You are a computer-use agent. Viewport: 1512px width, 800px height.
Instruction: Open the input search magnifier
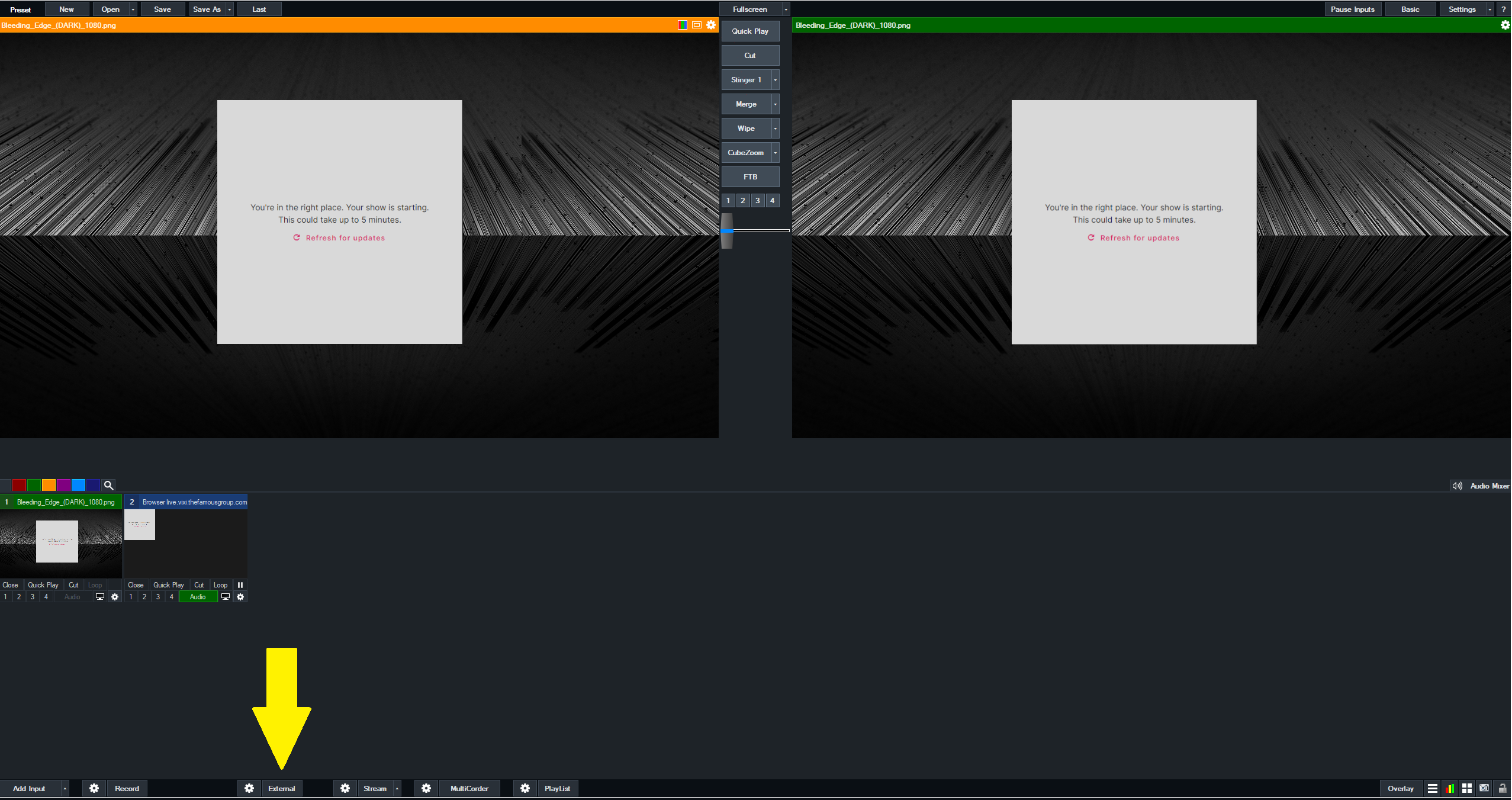click(x=108, y=486)
